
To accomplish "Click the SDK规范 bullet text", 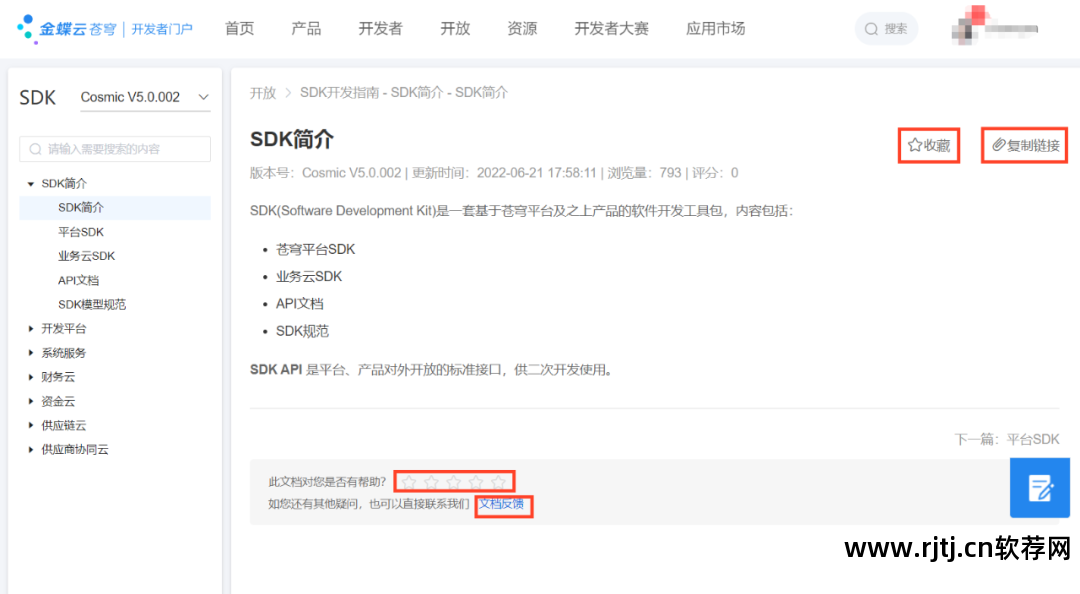I will (302, 331).
